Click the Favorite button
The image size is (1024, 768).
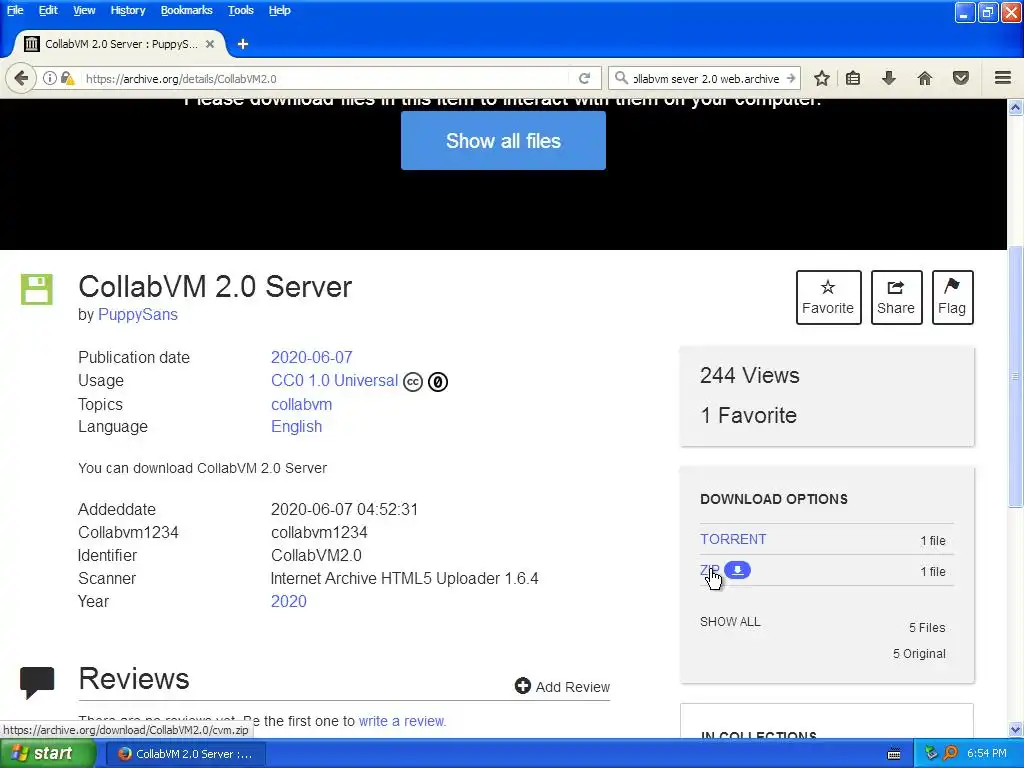pos(828,297)
